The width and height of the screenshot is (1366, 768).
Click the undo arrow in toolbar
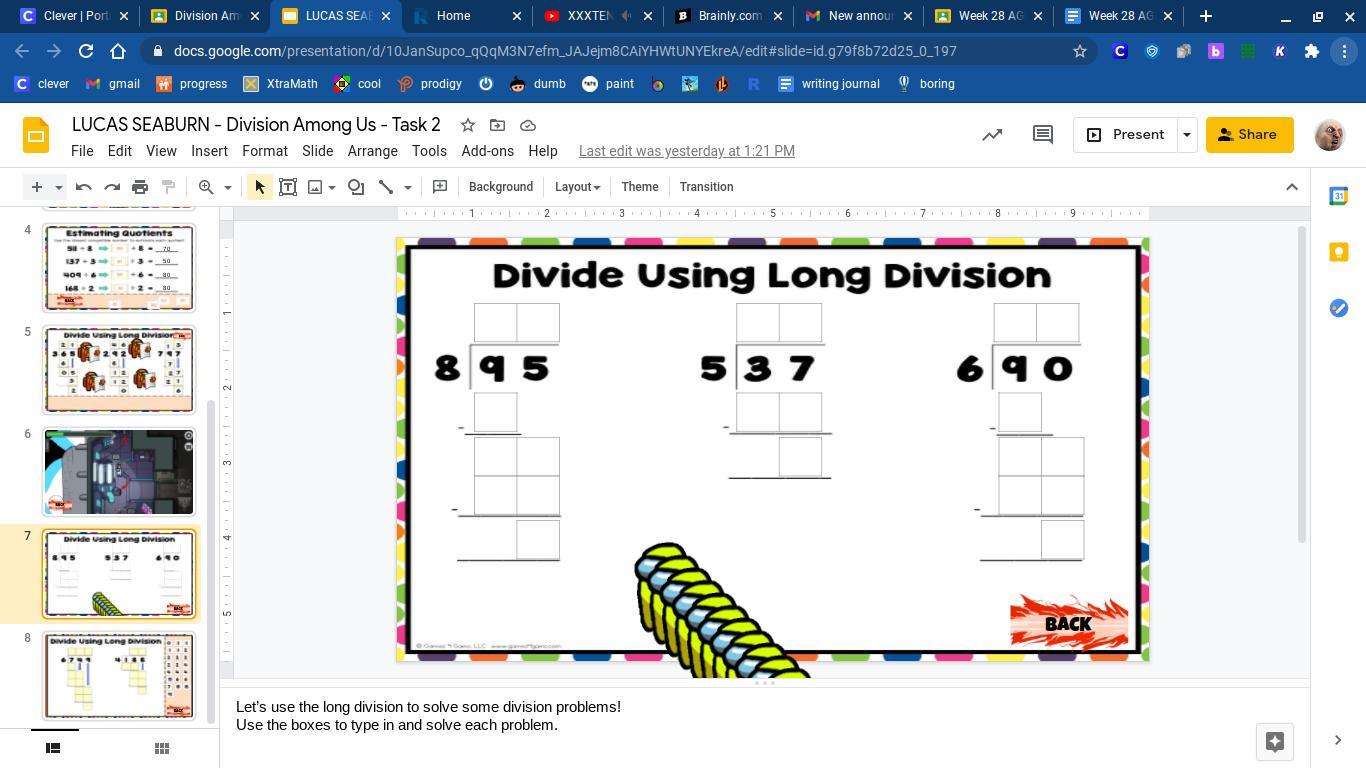coord(84,187)
